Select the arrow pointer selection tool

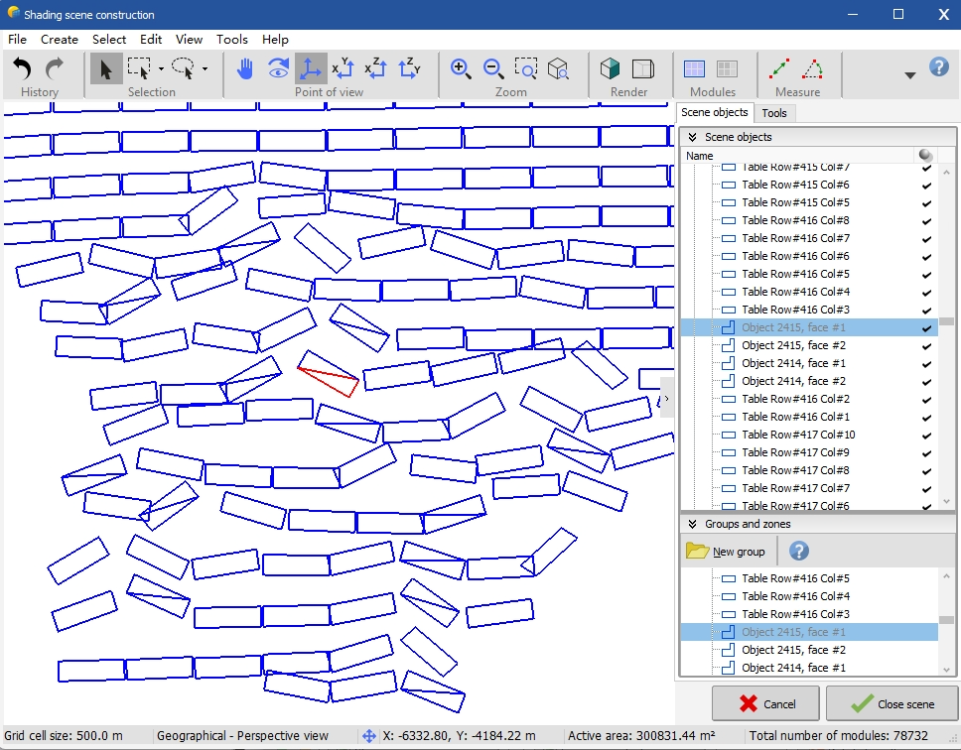(x=106, y=68)
